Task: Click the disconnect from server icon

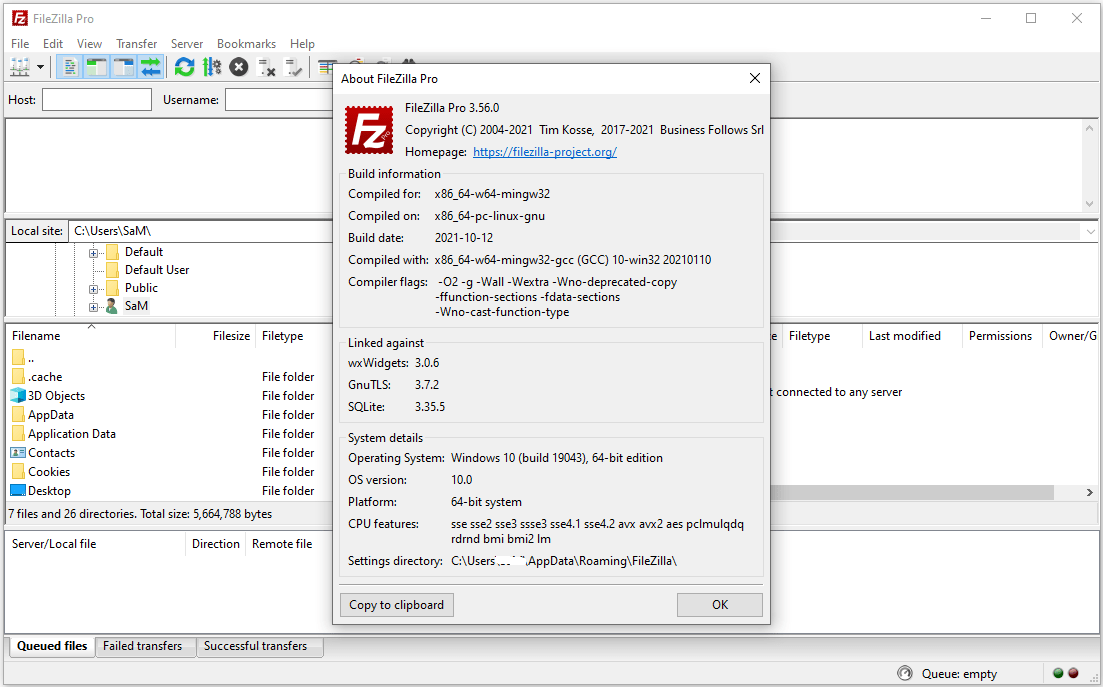Action: click(x=267, y=68)
